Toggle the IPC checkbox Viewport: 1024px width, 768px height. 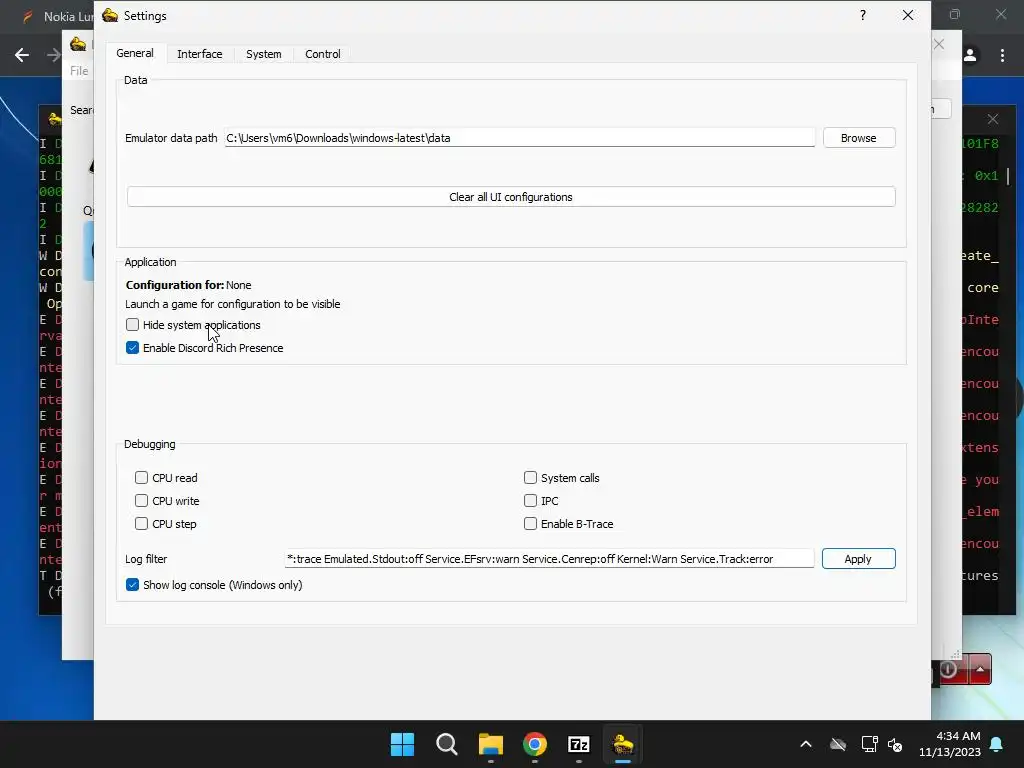[530, 500]
